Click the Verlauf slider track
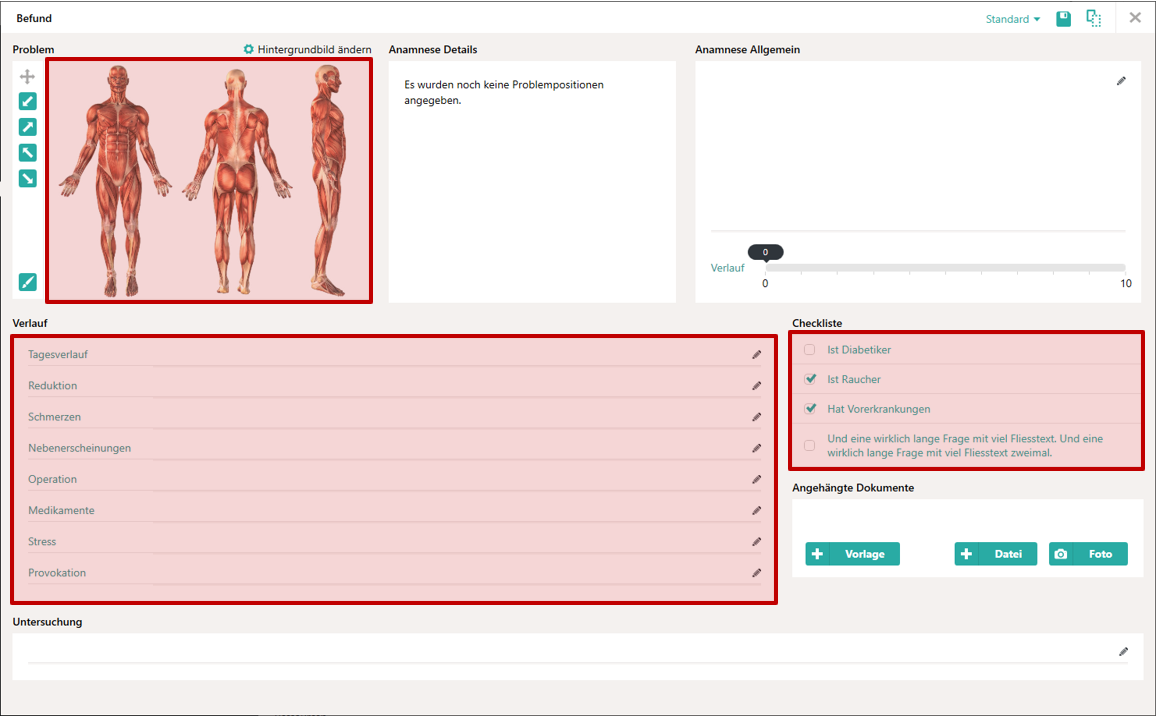 [x=945, y=268]
